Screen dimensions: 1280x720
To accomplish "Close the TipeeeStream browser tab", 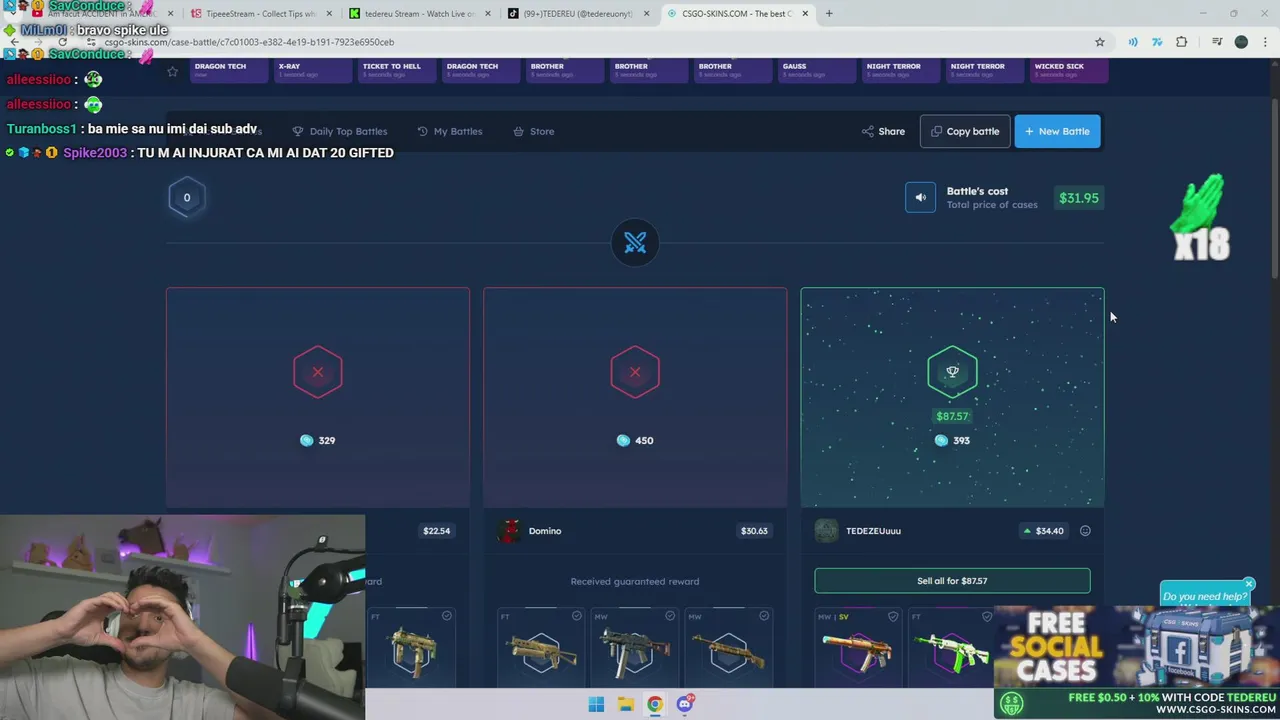I will point(329,13).
